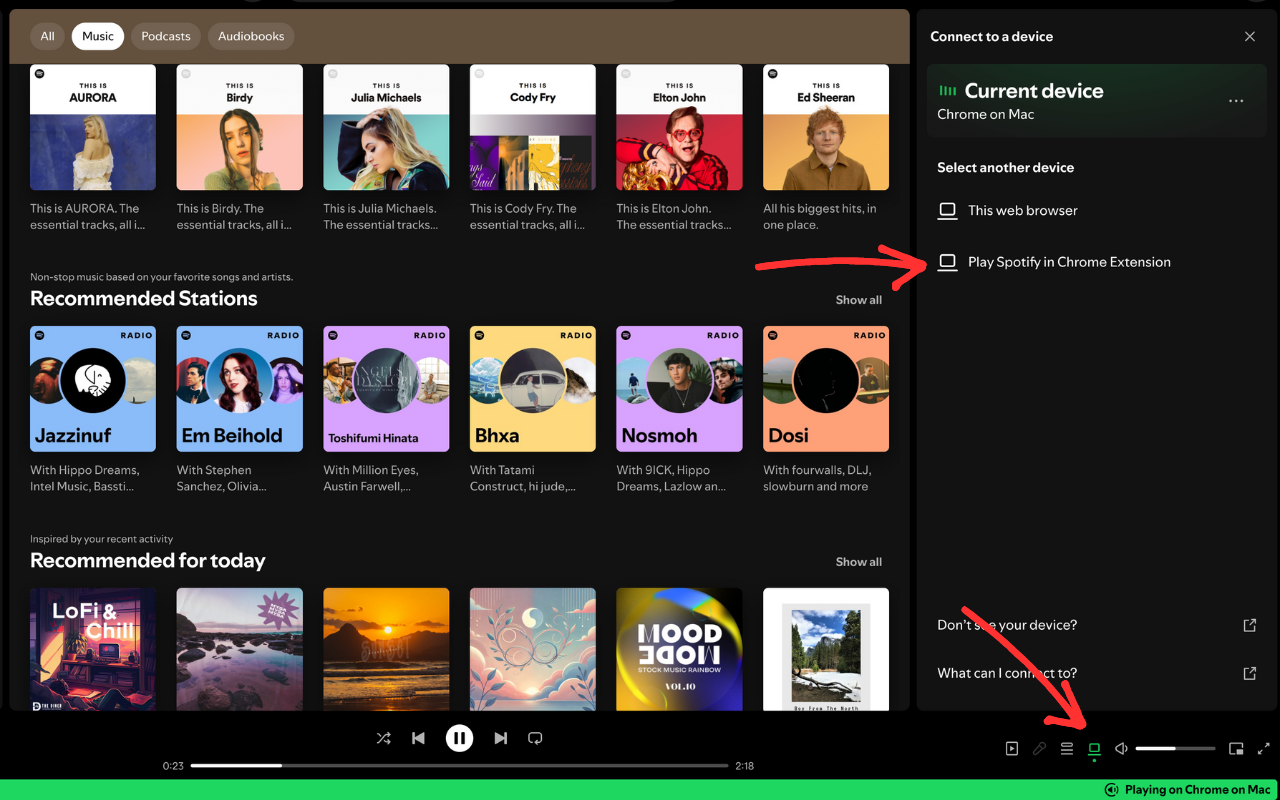Adjust the volume slider
The width and height of the screenshot is (1280, 800).
pos(1175,748)
